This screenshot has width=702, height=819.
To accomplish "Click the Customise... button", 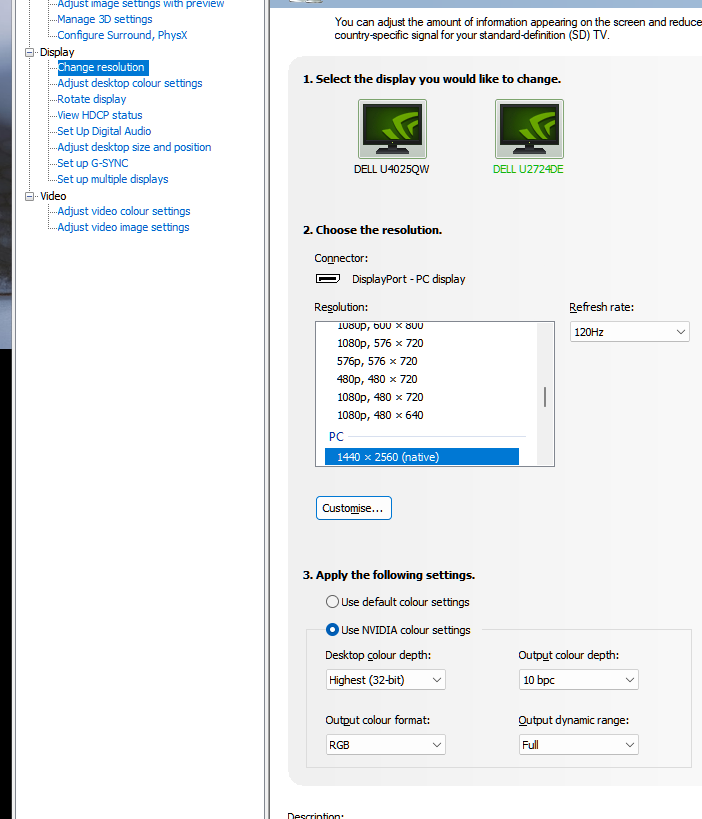I will (x=353, y=508).
